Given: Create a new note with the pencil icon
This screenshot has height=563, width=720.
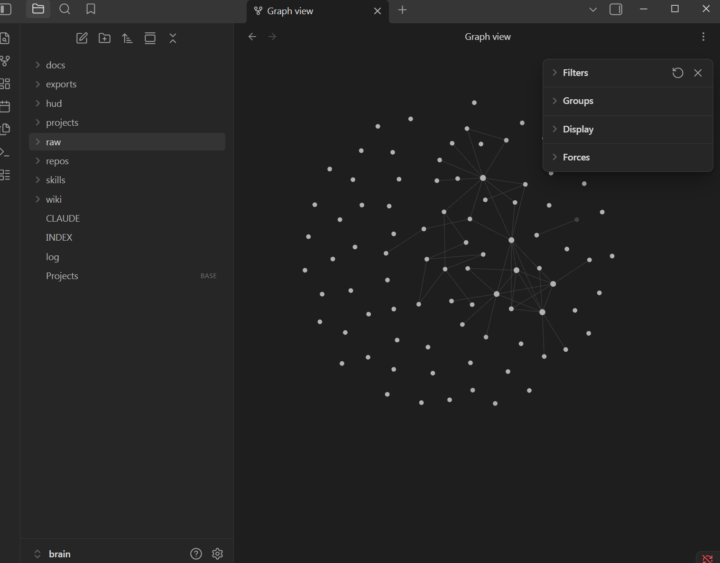Looking at the screenshot, I should [x=82, y=38].
